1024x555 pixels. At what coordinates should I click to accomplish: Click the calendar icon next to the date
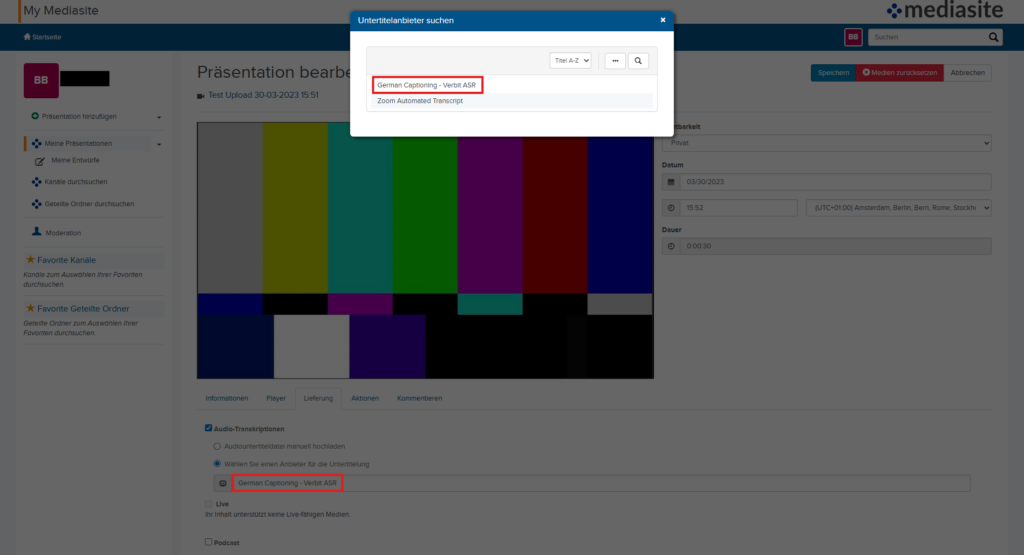pyautogui.click(x=671, y=182)
